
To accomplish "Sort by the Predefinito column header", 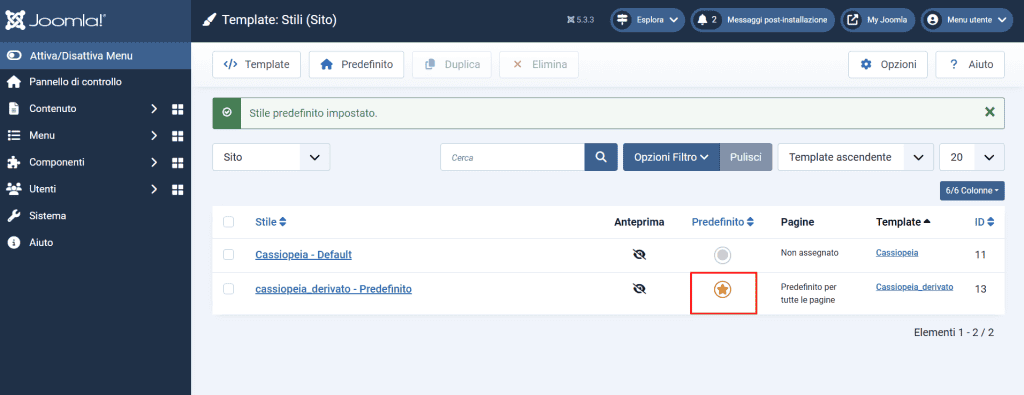I will point(722,222).
